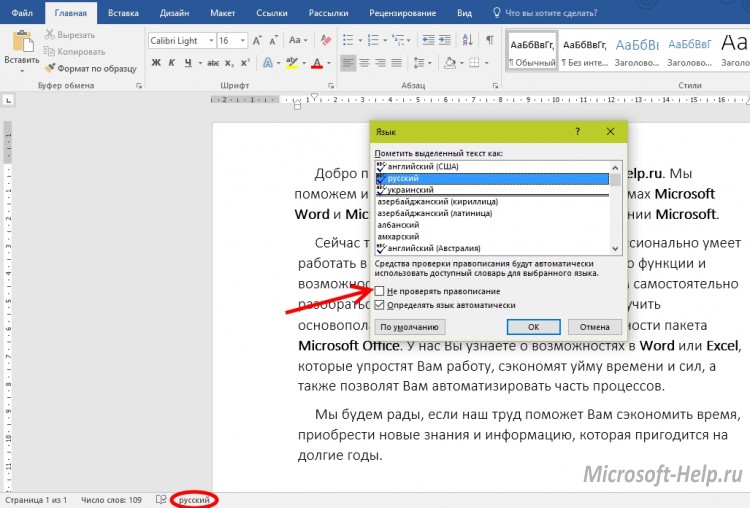Switch to the Вставка tab
Screen dimensions: 750x508
click(123, 13)
